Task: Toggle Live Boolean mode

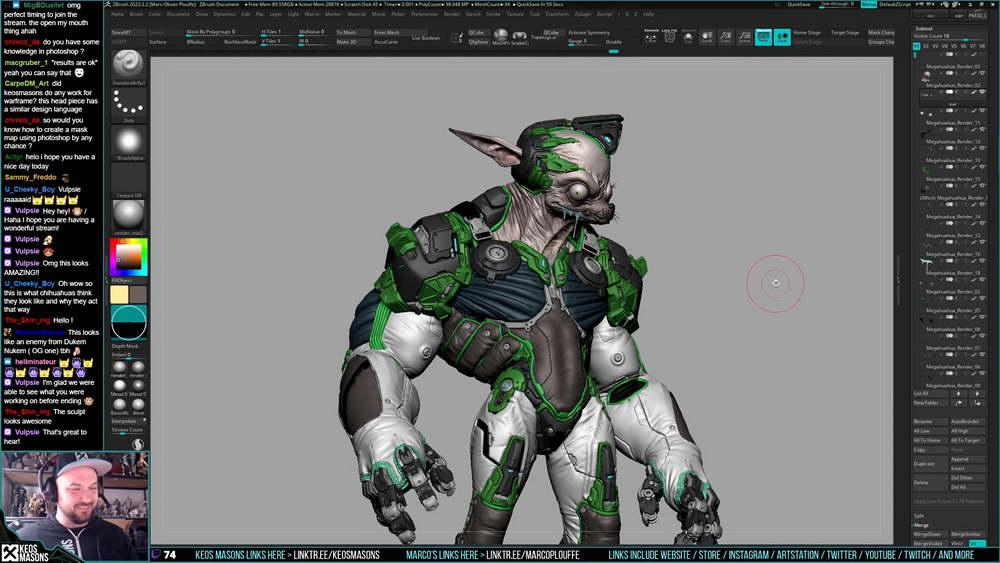Action: pos(425,38)
